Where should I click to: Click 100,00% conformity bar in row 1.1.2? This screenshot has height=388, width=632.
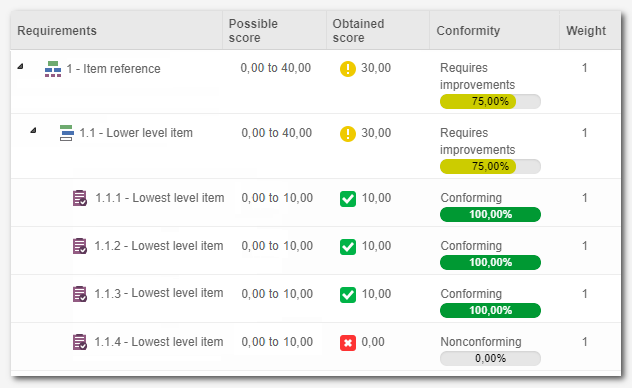point(490,262)
